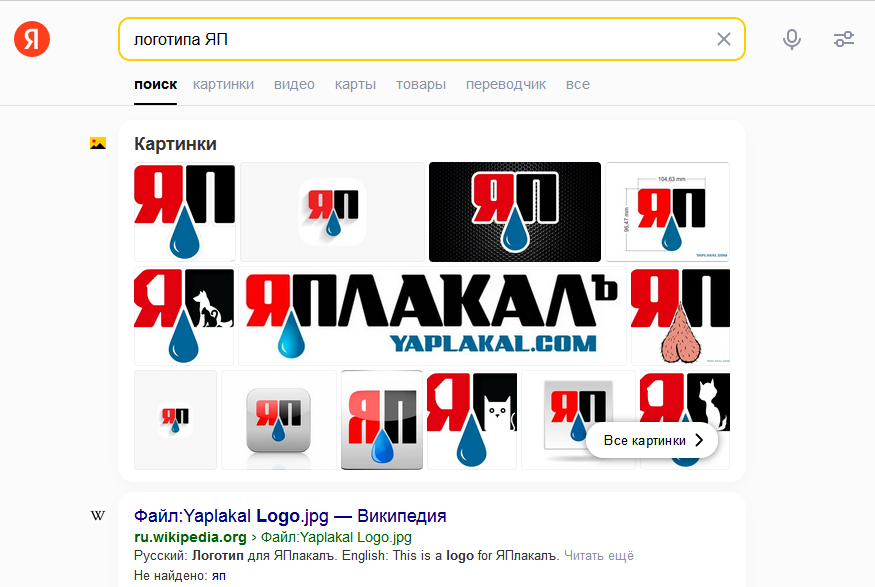Open the Файл:Yaplakal Logo.jpg Wikipedia result
Viewport: 875px width, 587px height.
(290, 516)
